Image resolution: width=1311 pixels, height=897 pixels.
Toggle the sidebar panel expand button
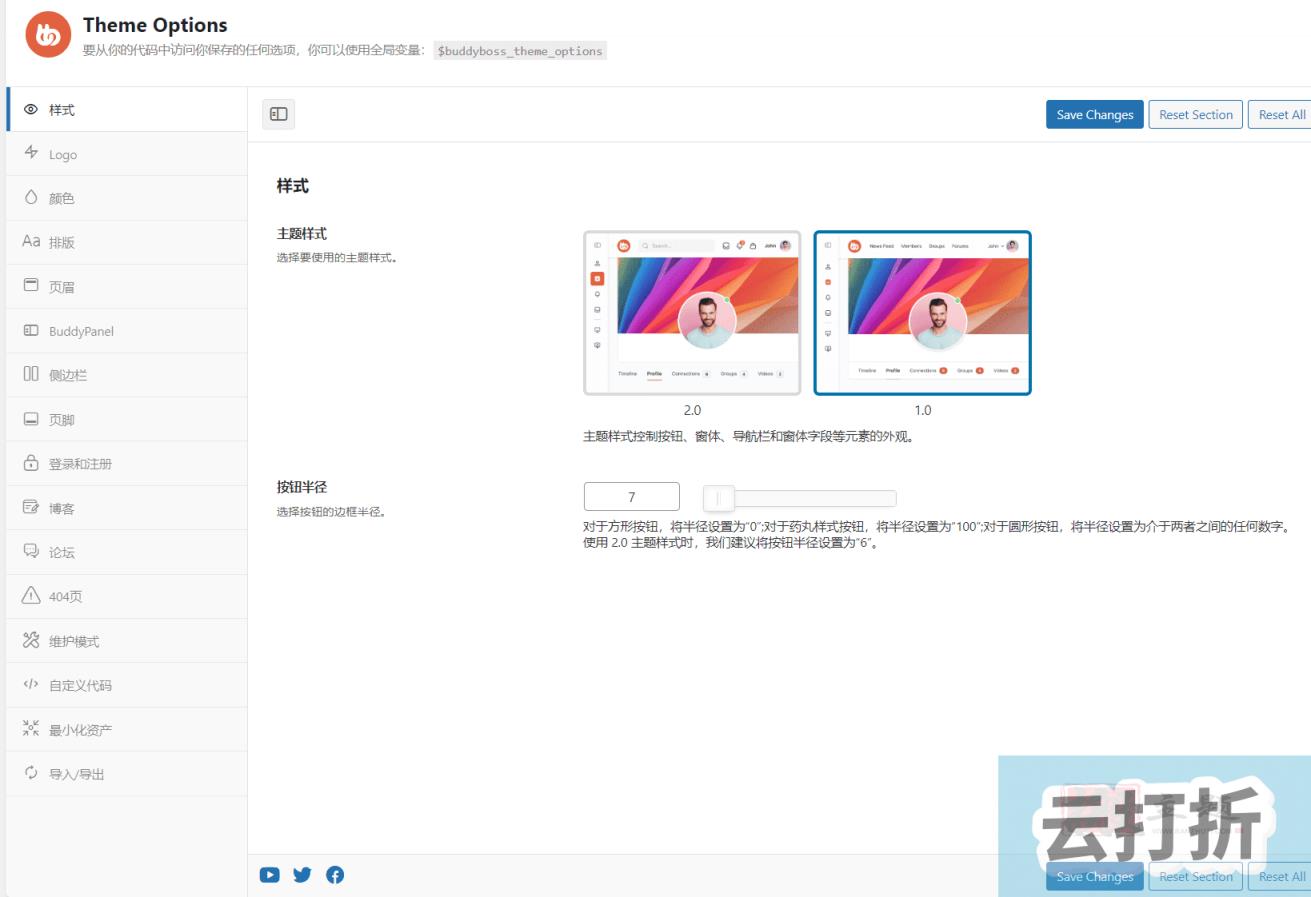pyautogui.click(x=279, y=114)
